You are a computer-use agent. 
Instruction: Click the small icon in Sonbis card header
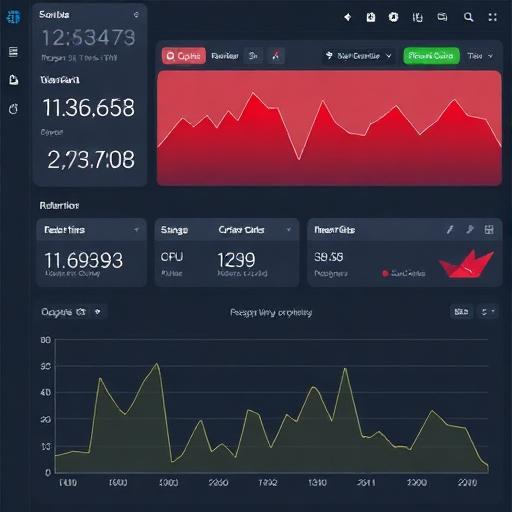coord(136,15)
